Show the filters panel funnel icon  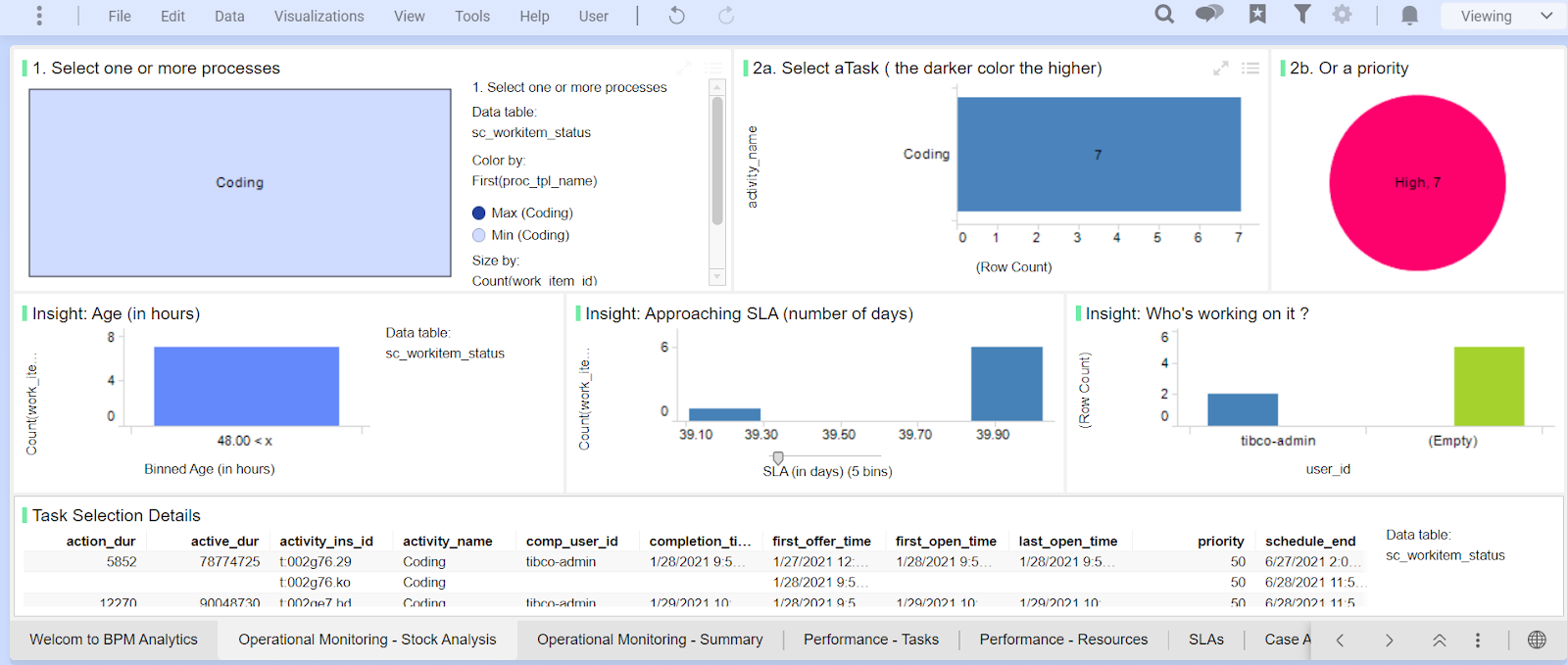(x=1302, y=15)
